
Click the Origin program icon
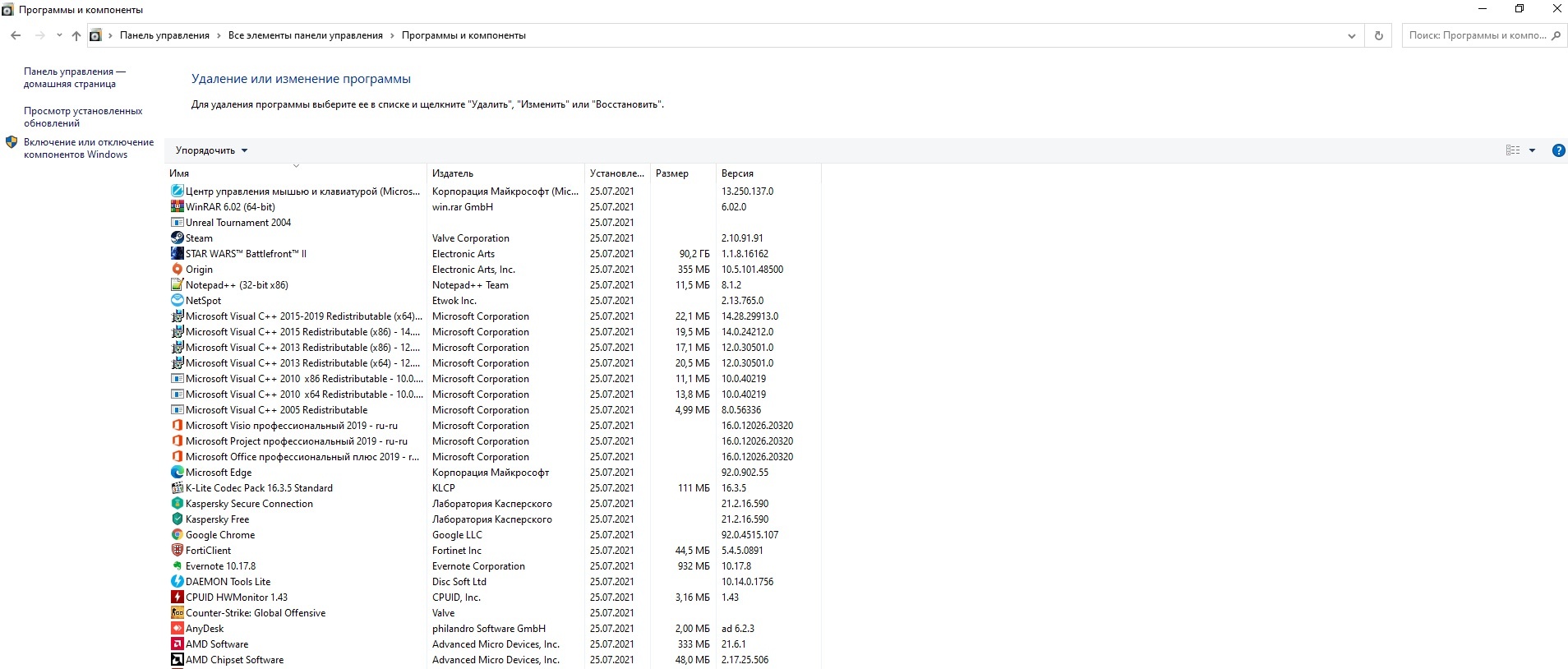[x=177, y=270]
